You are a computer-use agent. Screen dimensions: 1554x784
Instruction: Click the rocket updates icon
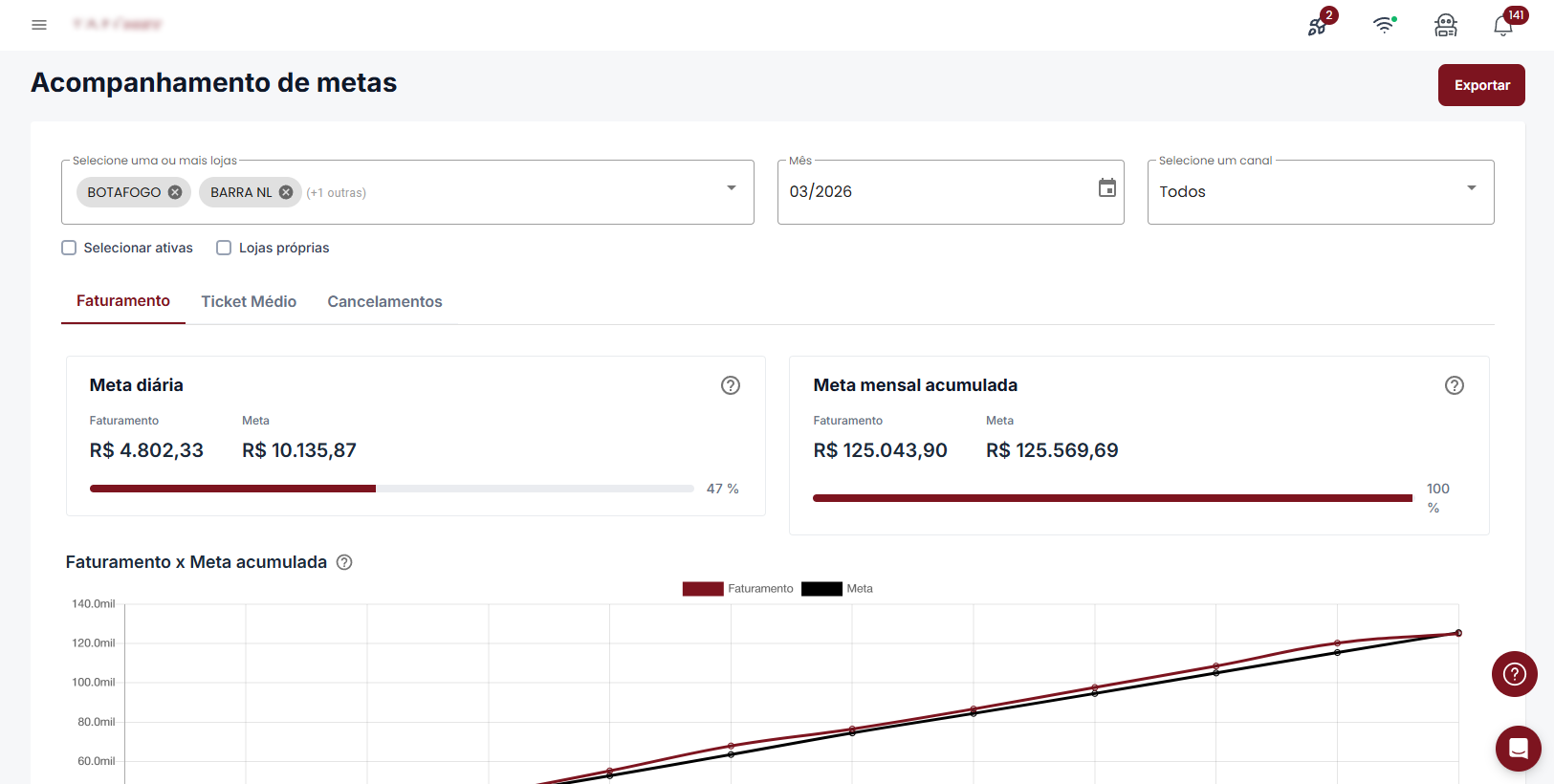tap(1318, 26)
